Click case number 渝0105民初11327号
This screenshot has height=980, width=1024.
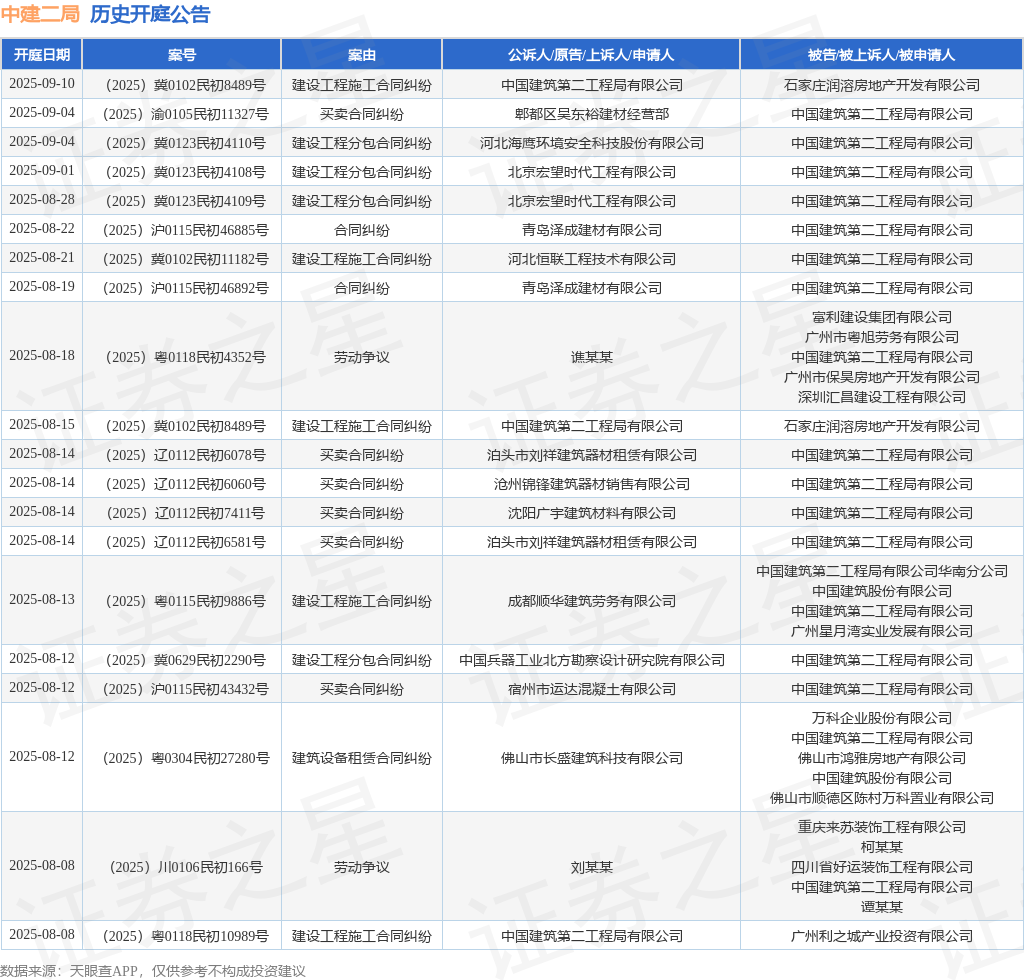pyautogui.click(x=185, y=114)
